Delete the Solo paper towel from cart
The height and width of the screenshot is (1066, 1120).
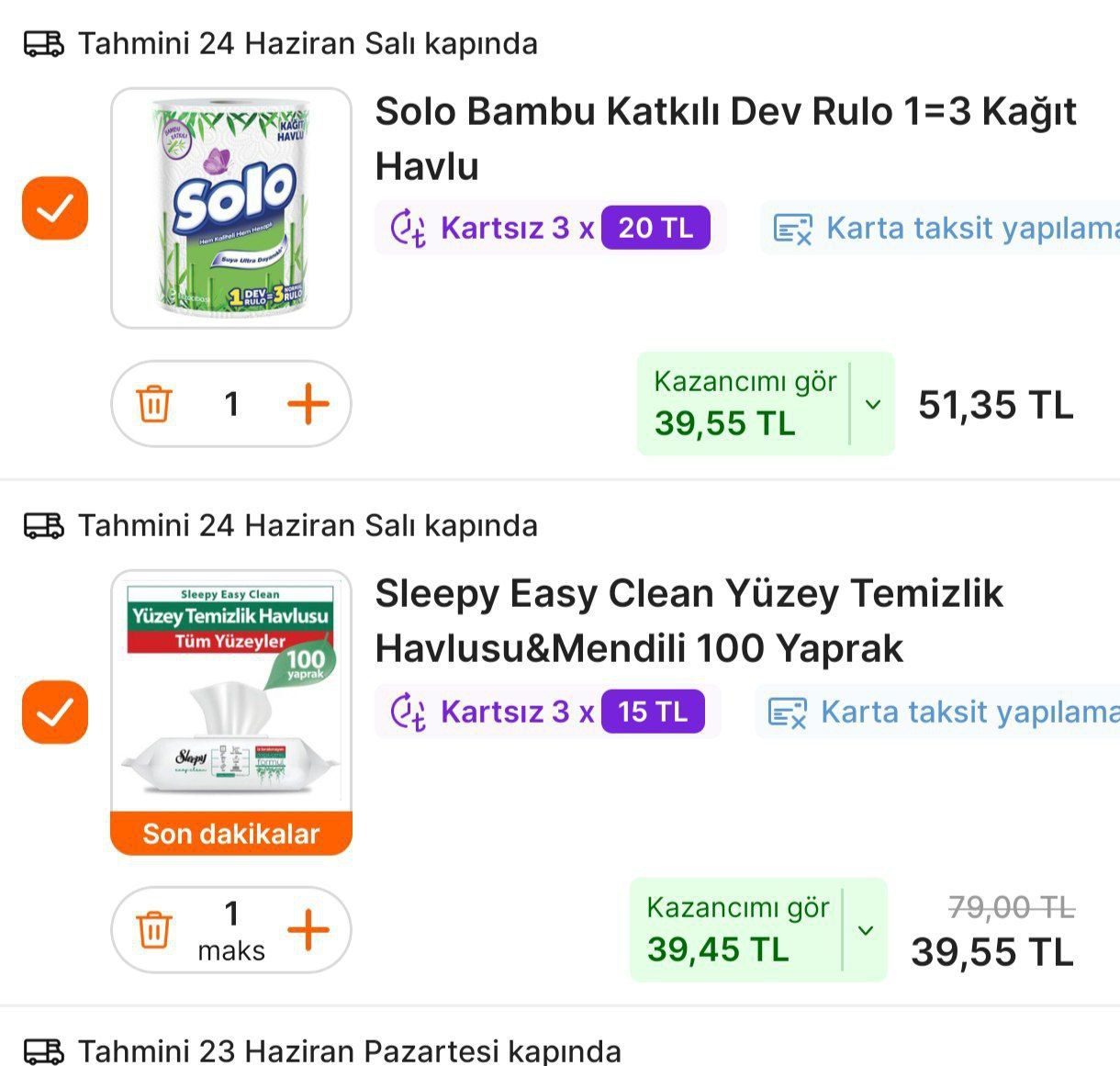(x=154, y=404)
